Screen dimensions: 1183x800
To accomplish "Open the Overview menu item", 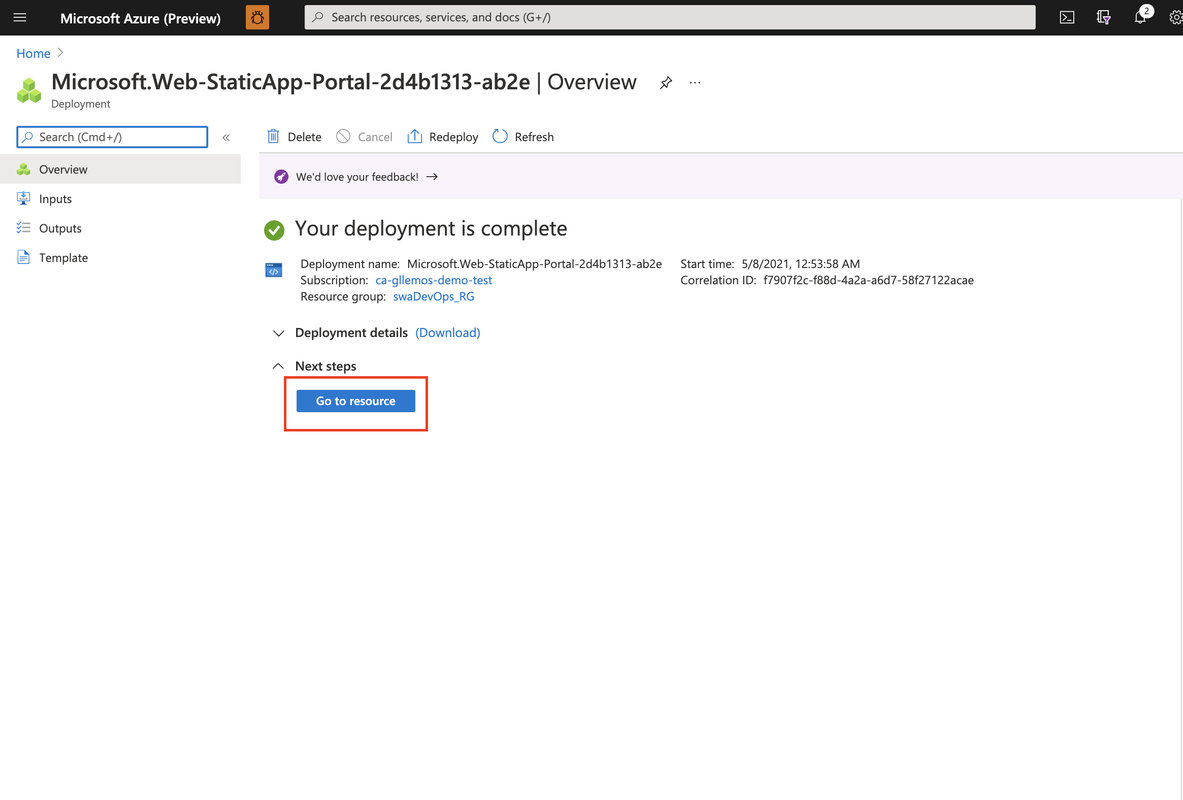I will (121, 169).
